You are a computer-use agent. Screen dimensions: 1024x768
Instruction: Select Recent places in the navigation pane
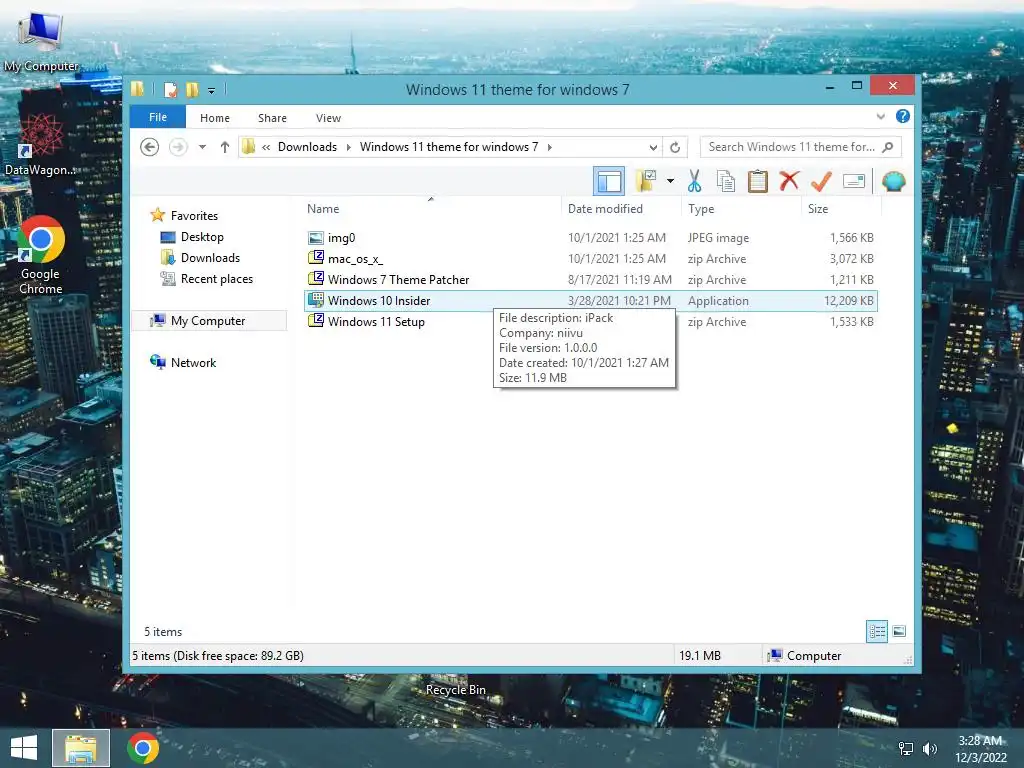216,279
